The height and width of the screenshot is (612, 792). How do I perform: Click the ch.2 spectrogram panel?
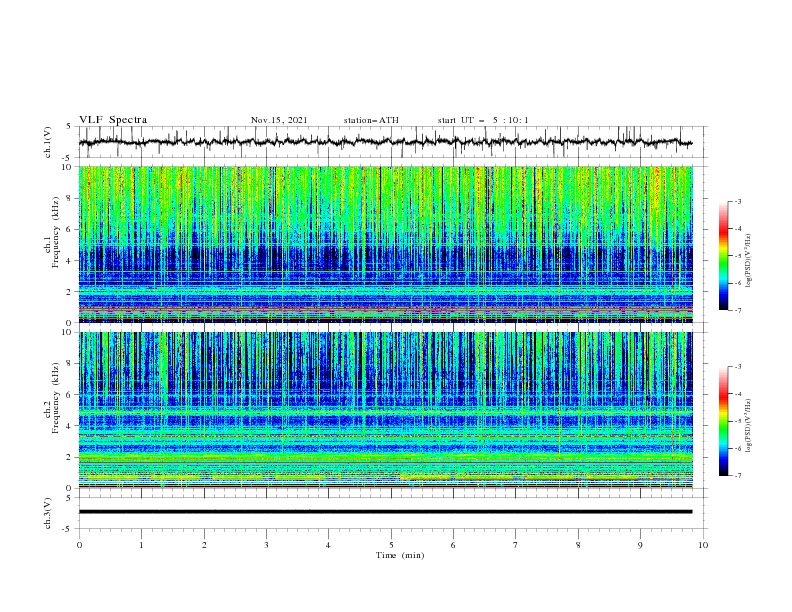pyautogui.click(x=386, y=410)
